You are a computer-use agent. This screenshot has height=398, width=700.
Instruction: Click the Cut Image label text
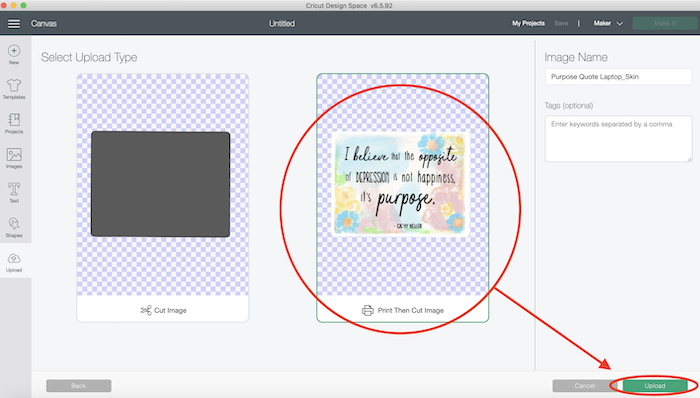click(170, 311)
